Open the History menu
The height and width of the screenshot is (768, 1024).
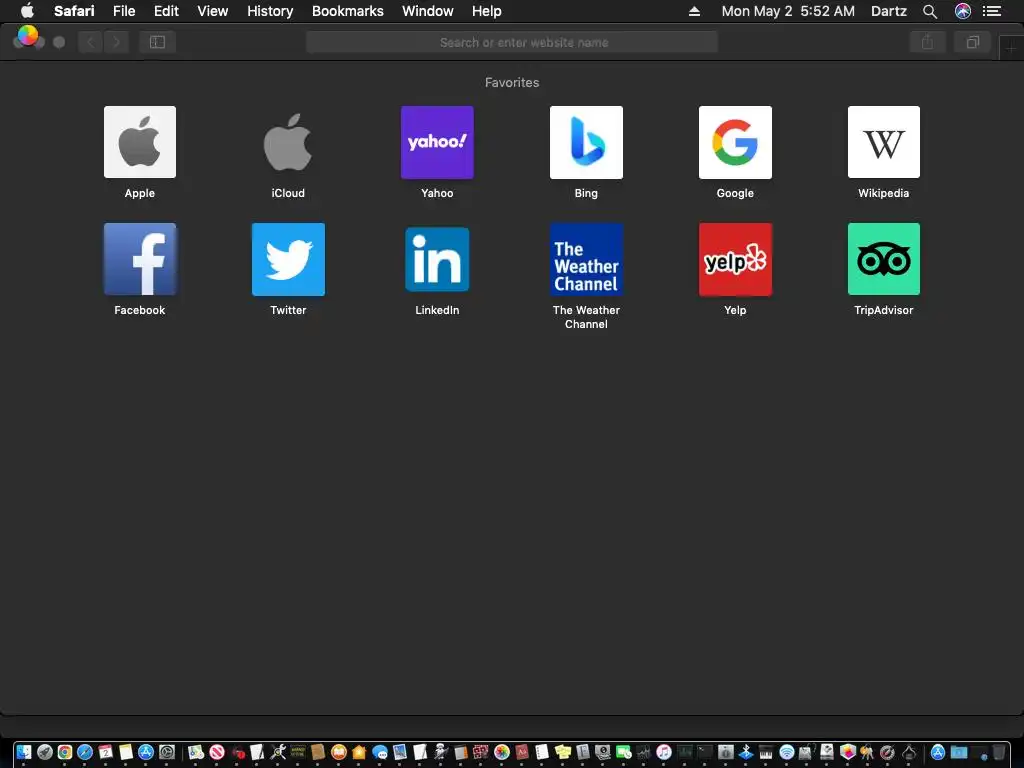pos(270,11)
